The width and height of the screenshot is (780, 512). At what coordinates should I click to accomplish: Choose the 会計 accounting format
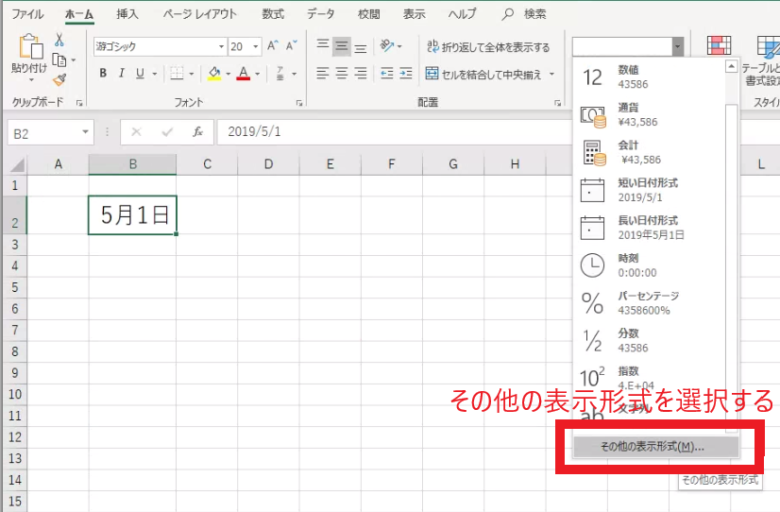click(x=649, y=153)
